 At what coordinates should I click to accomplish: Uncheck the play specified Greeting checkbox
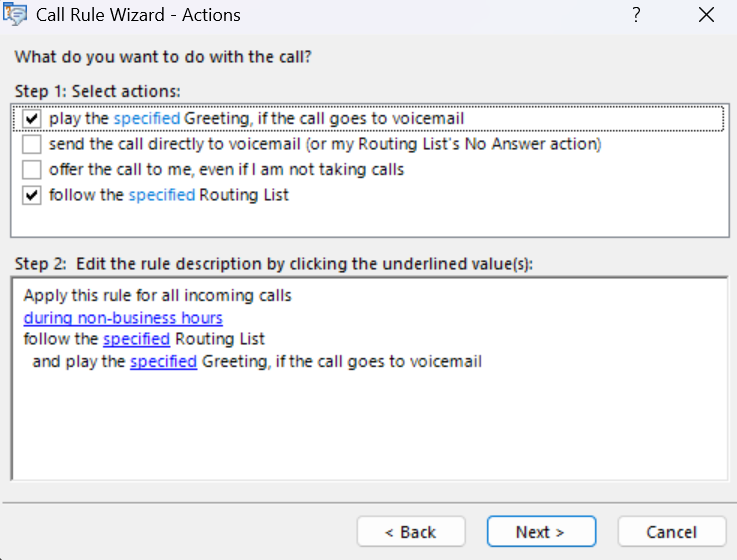(32, 119)
